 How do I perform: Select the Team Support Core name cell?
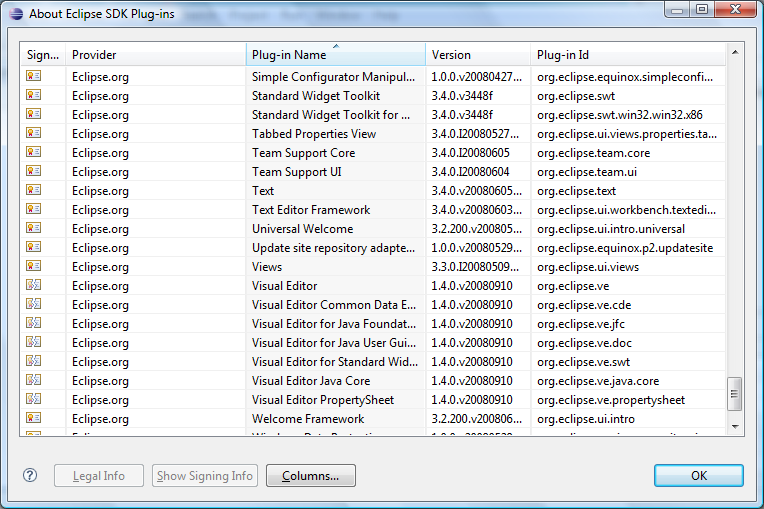click(304, 153)
